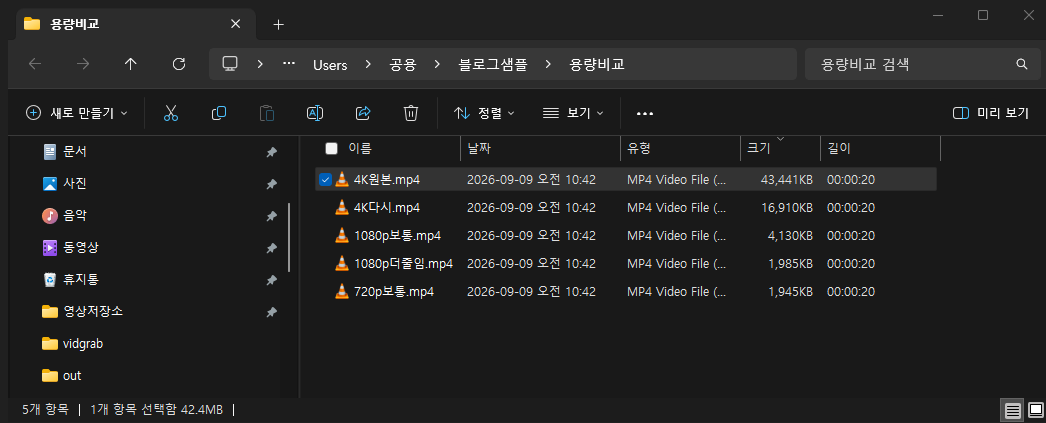Open out folder in the sidebar
The width and height of the screenshot is (1046, 423).
(72, 376)
